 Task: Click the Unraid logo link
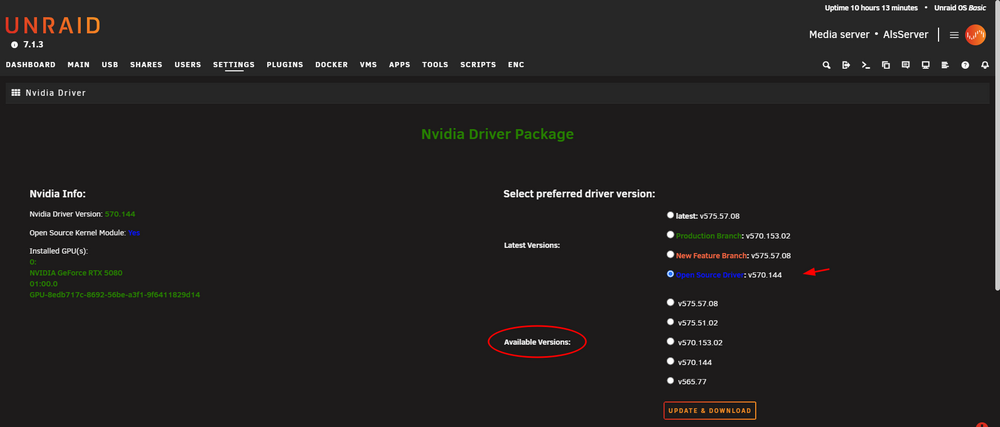53,25
